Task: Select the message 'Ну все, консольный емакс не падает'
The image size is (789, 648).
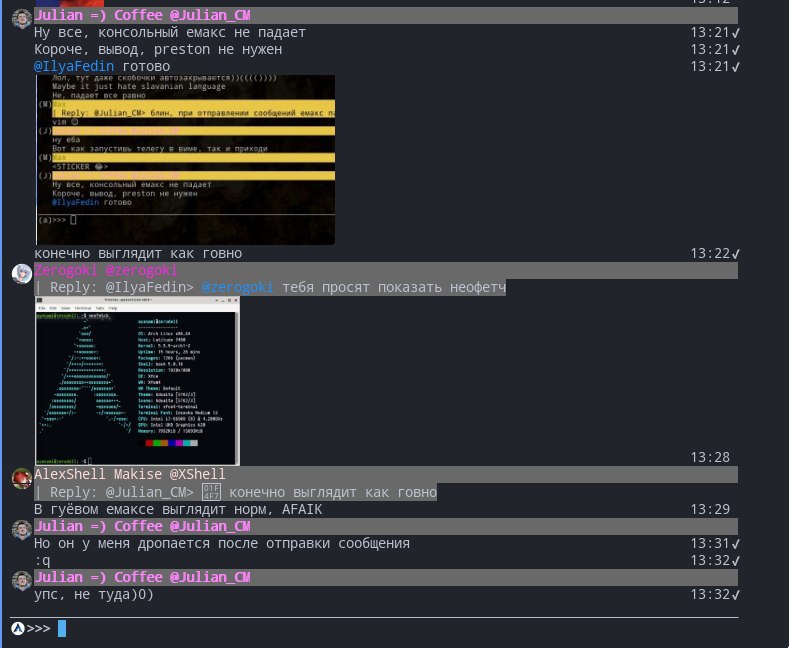Action: click(x=170, y=32)
